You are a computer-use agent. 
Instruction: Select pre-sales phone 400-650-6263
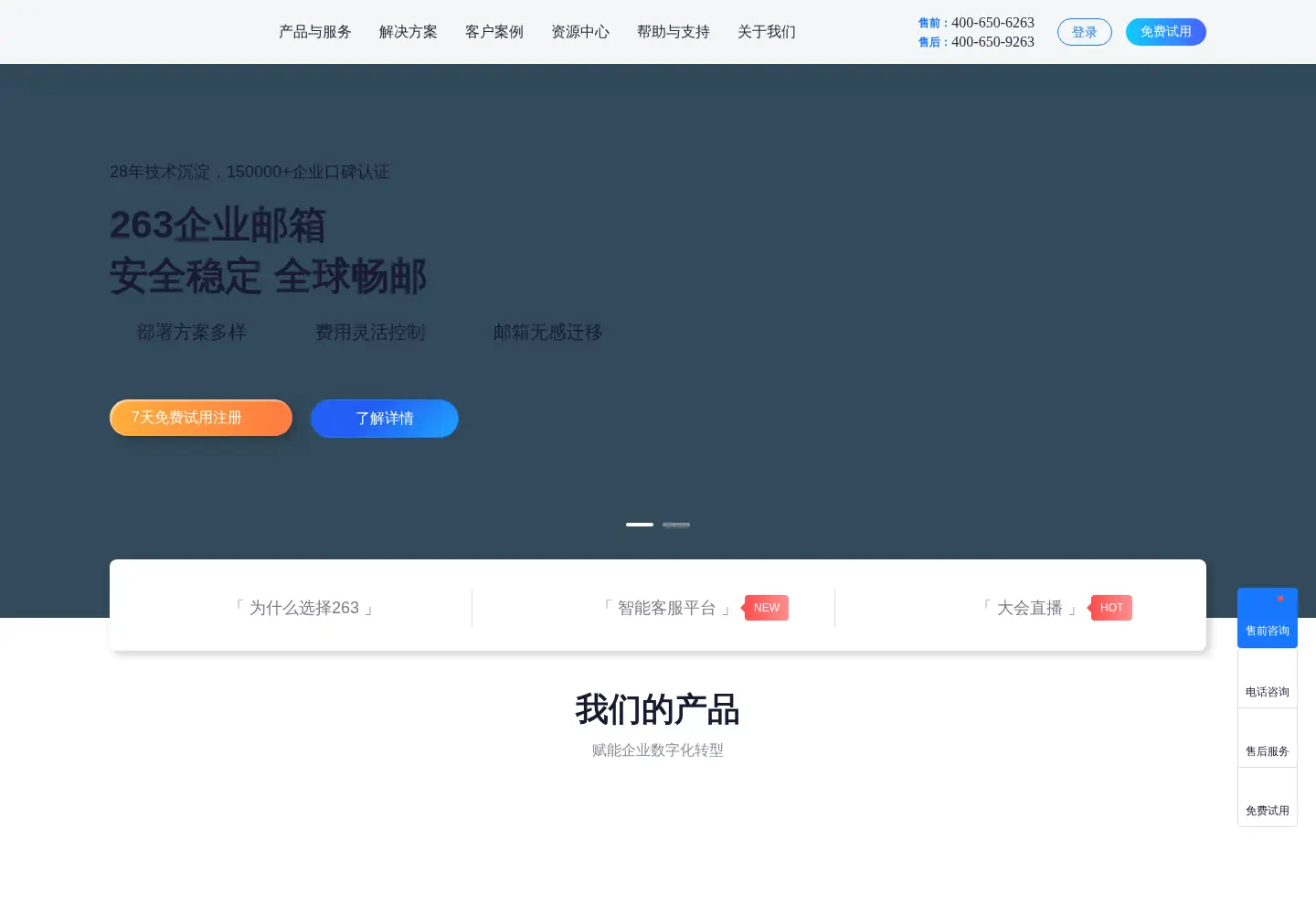tap(992, 23)
